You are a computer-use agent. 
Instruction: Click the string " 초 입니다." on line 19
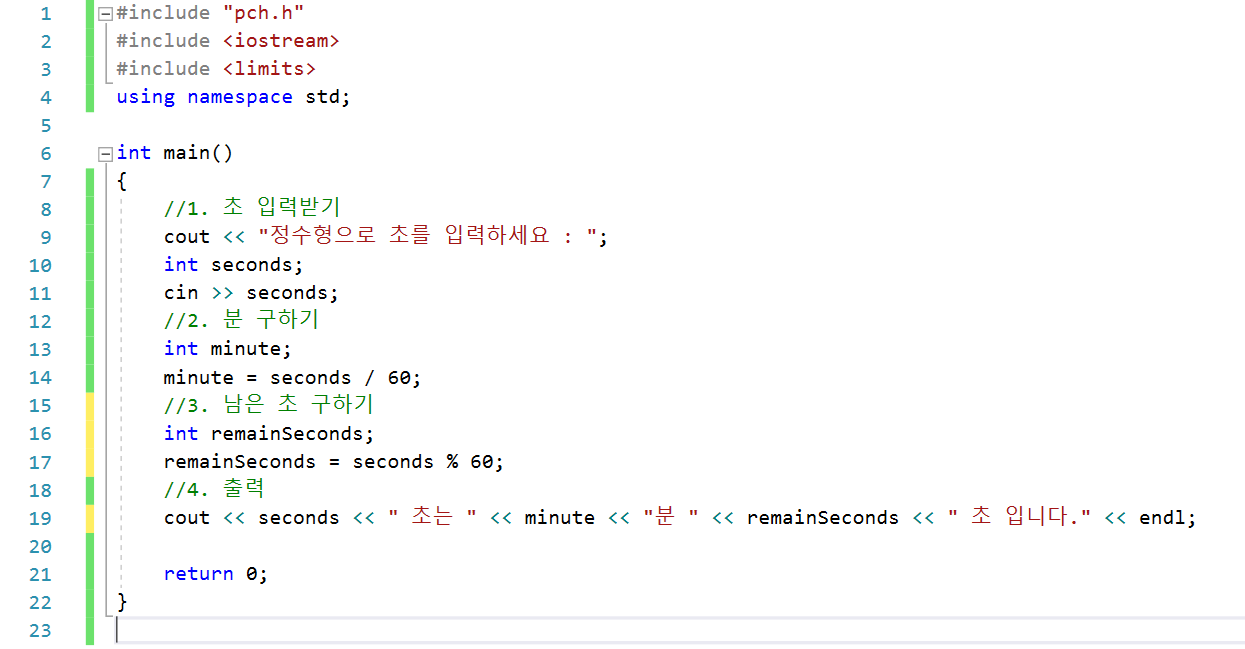tap(1019, 517)
